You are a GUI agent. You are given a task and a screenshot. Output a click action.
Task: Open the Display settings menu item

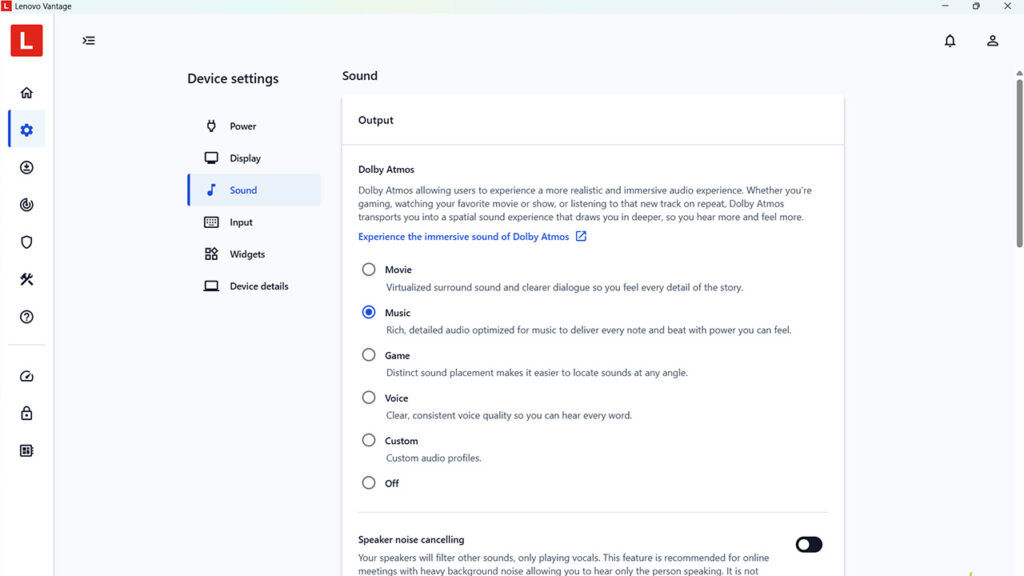(x=254, y=158)
